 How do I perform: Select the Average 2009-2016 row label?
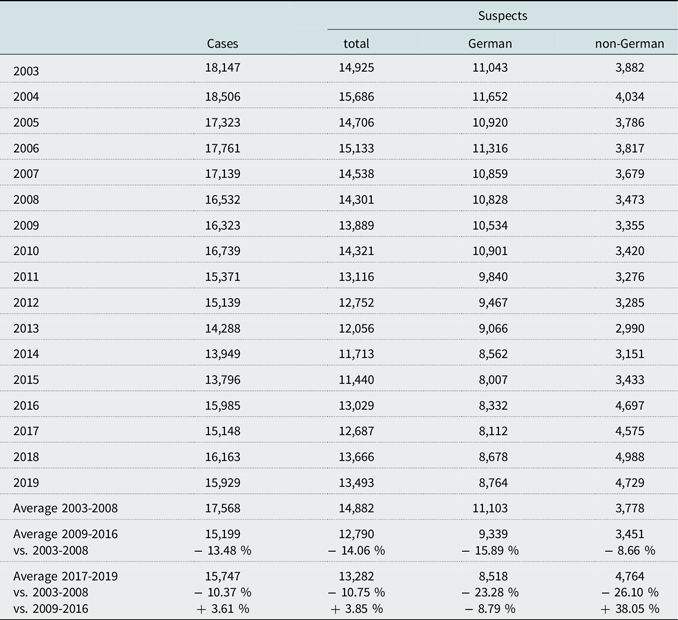pos(65,534)
